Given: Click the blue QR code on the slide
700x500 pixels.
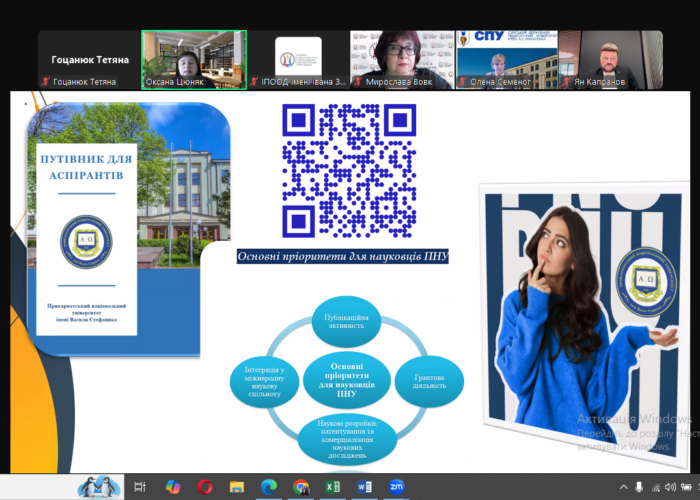Looking at the screenshot, I should coord(335,172).
